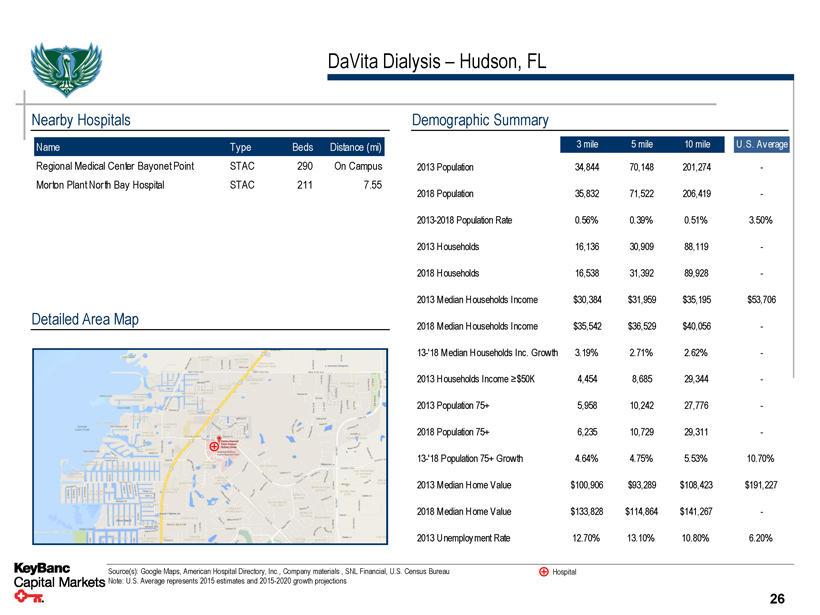Select the 10 mile column header
The height and width of the screenshot is (615, 820).
(x=695, y=145)
